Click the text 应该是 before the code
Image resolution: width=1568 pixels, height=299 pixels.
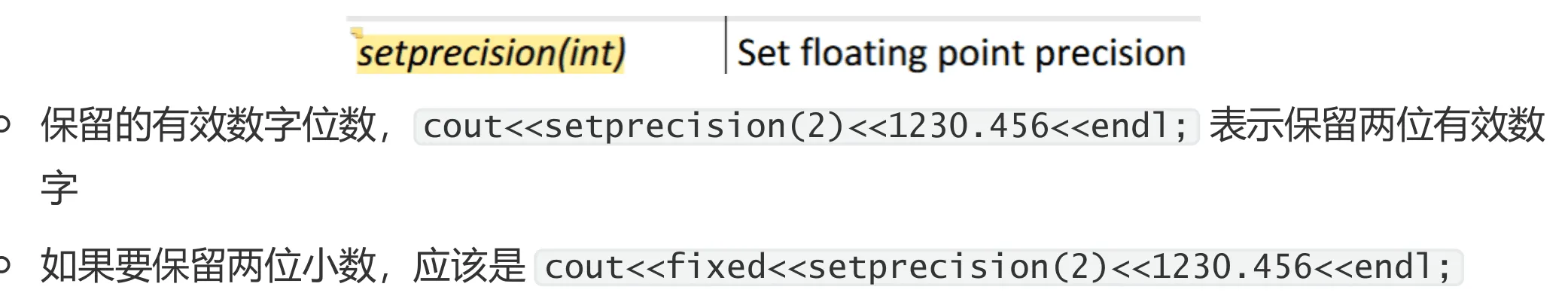click(470, 266)
